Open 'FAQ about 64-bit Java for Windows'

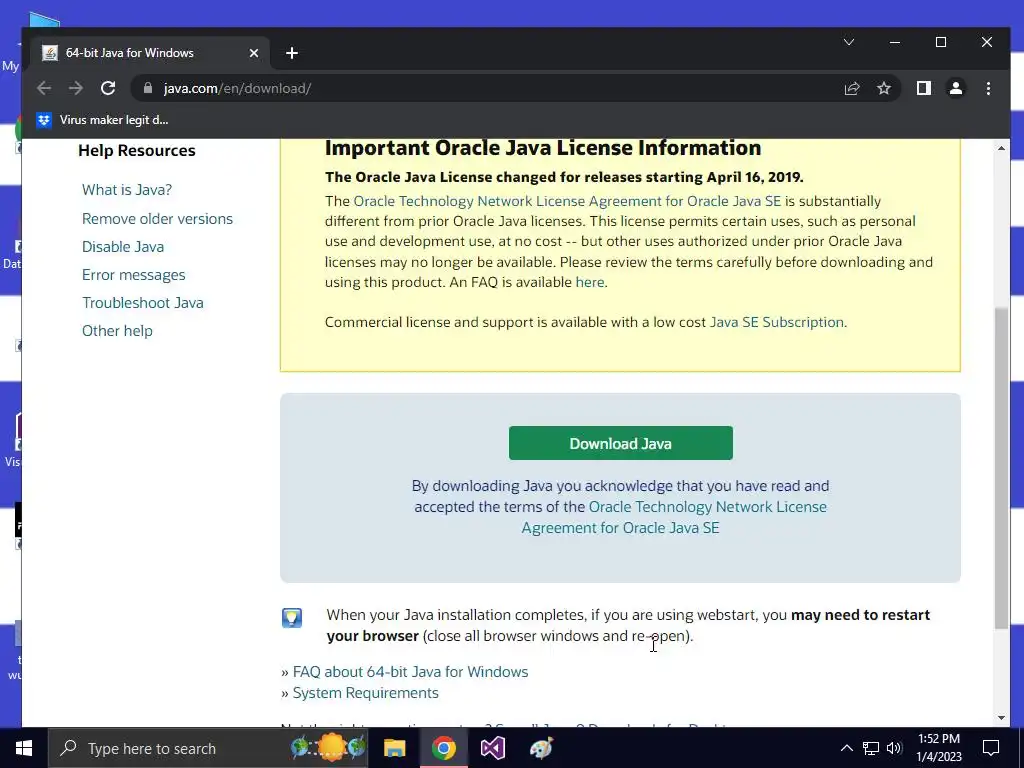410,672
